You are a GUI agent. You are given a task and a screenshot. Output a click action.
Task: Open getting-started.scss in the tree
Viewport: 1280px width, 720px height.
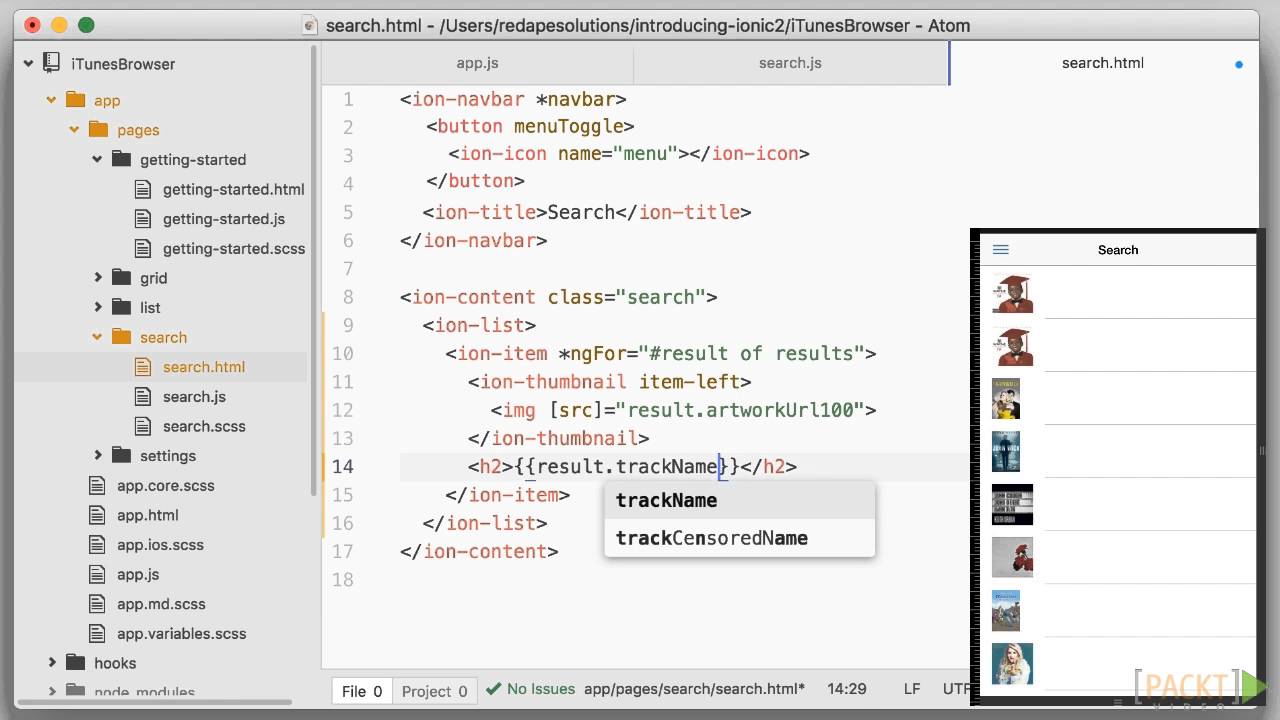point(234,248)
